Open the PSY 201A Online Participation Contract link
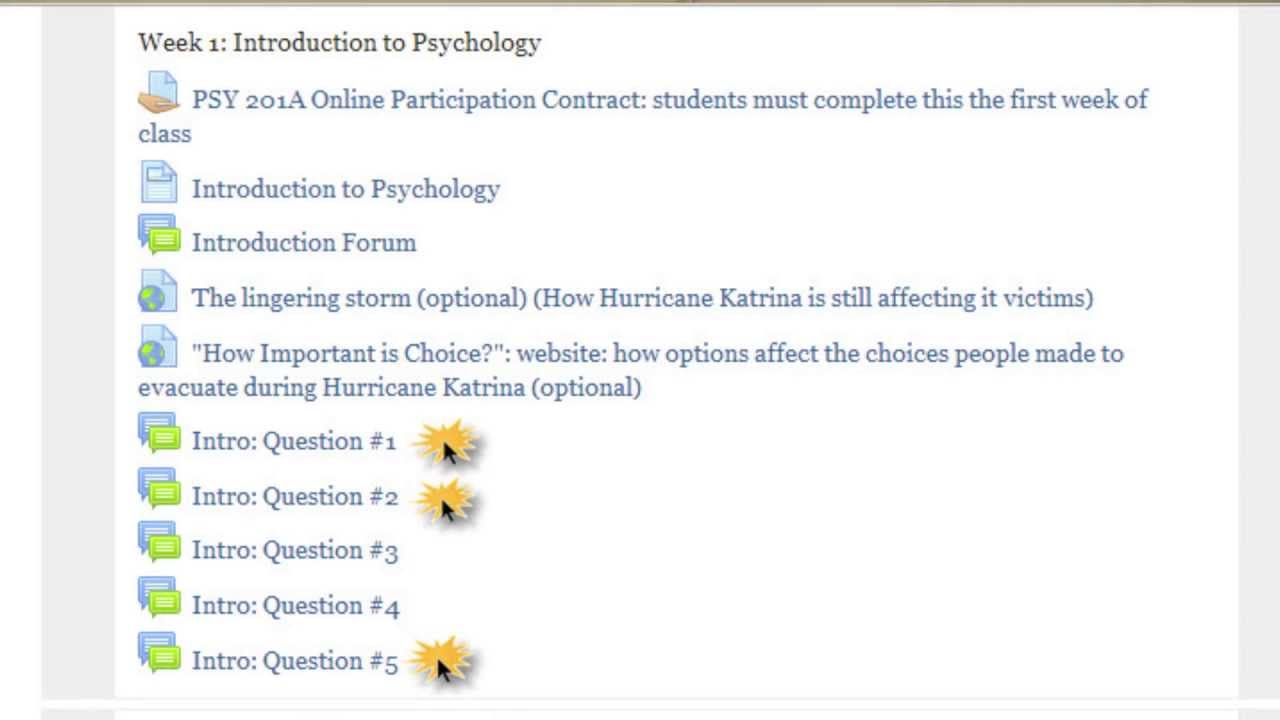This screenshot has width=1280, height=720. tap(669, 100)
